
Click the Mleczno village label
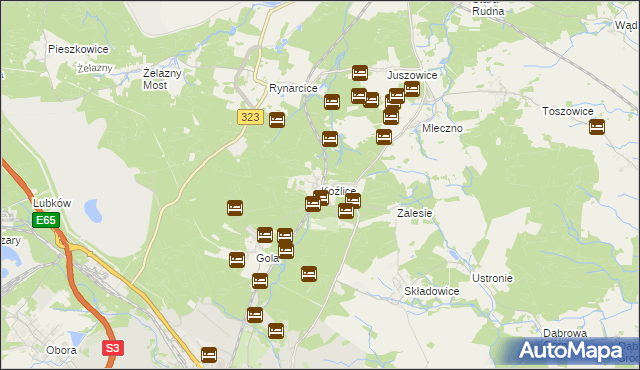442,128
